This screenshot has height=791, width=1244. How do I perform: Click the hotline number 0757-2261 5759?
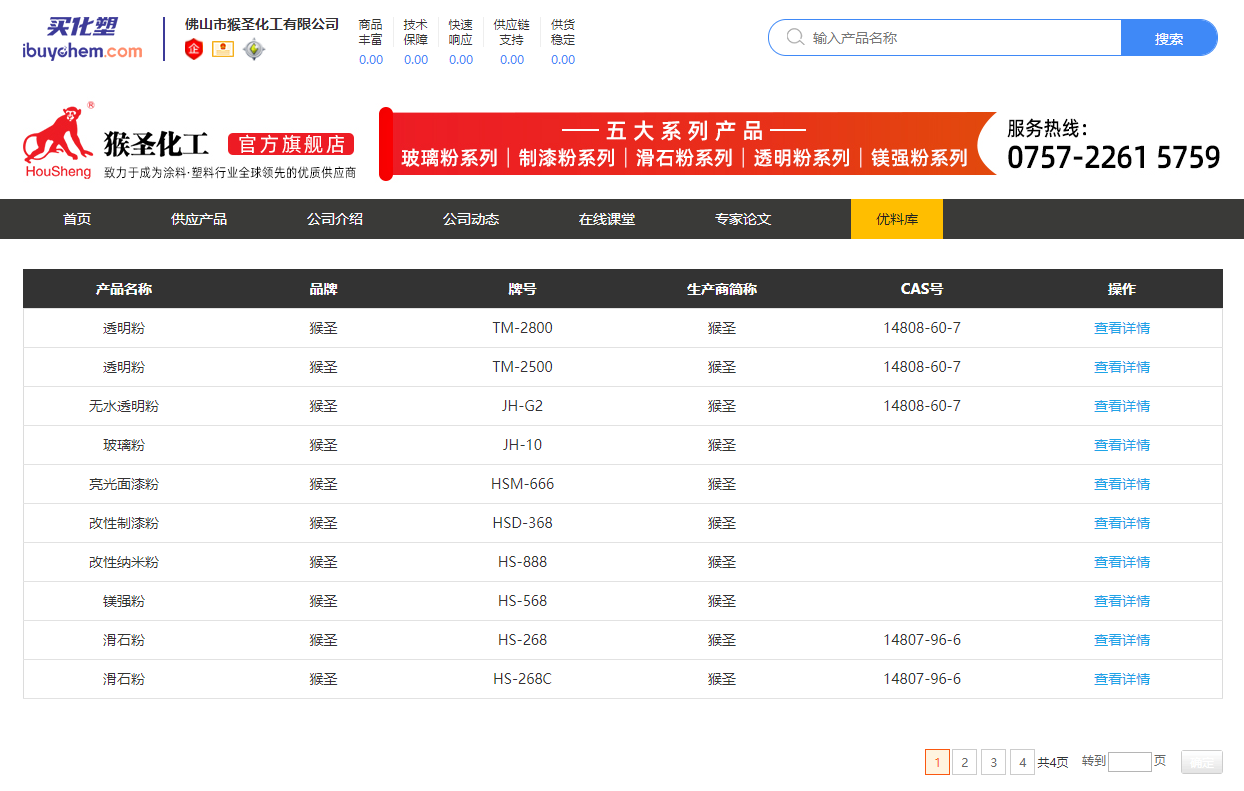pos(1114,158)
